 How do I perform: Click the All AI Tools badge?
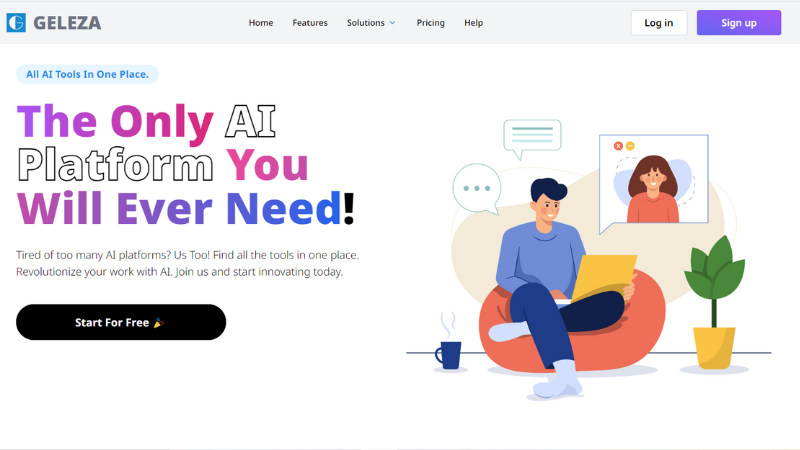87,74
